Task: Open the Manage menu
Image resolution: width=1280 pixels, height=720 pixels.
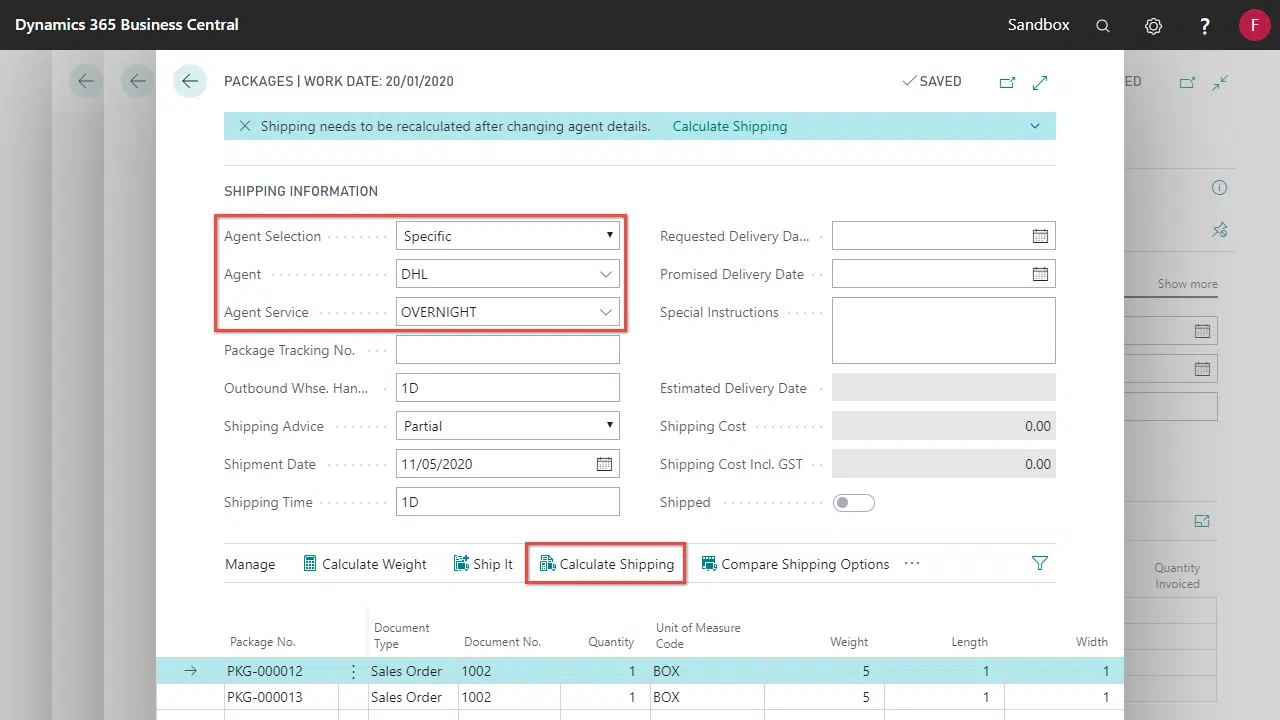Action: [x=250, y=564]
